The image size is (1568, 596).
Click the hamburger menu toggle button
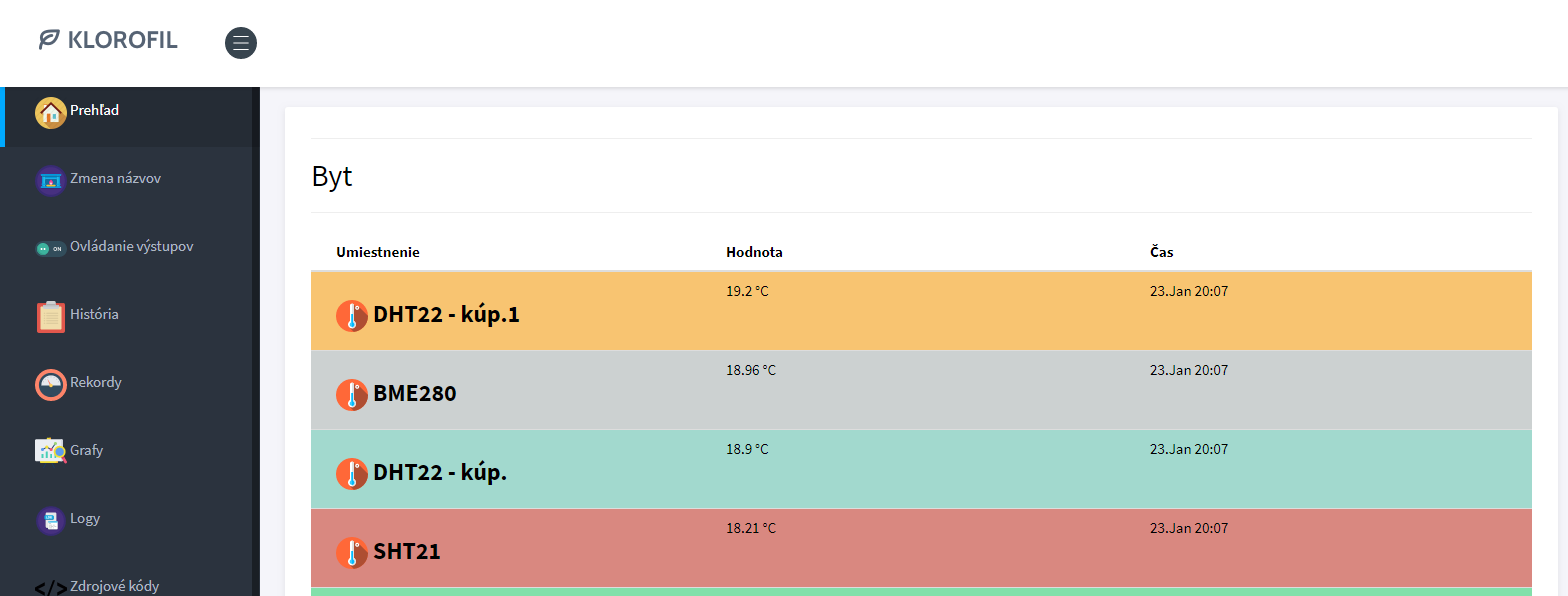pyautogui.click(x=241, y=43)
